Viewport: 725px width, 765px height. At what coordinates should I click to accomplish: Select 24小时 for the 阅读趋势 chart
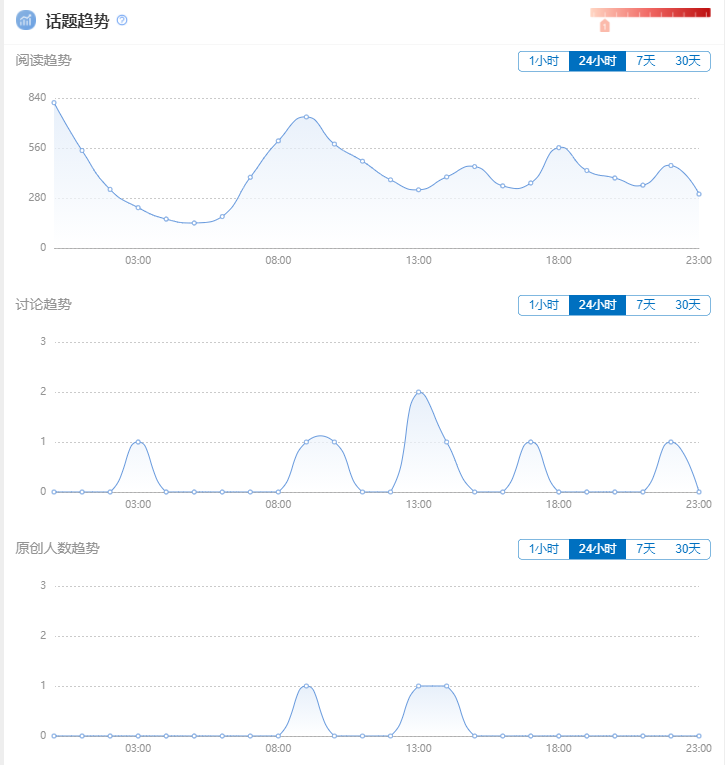[x=597, y=61]
